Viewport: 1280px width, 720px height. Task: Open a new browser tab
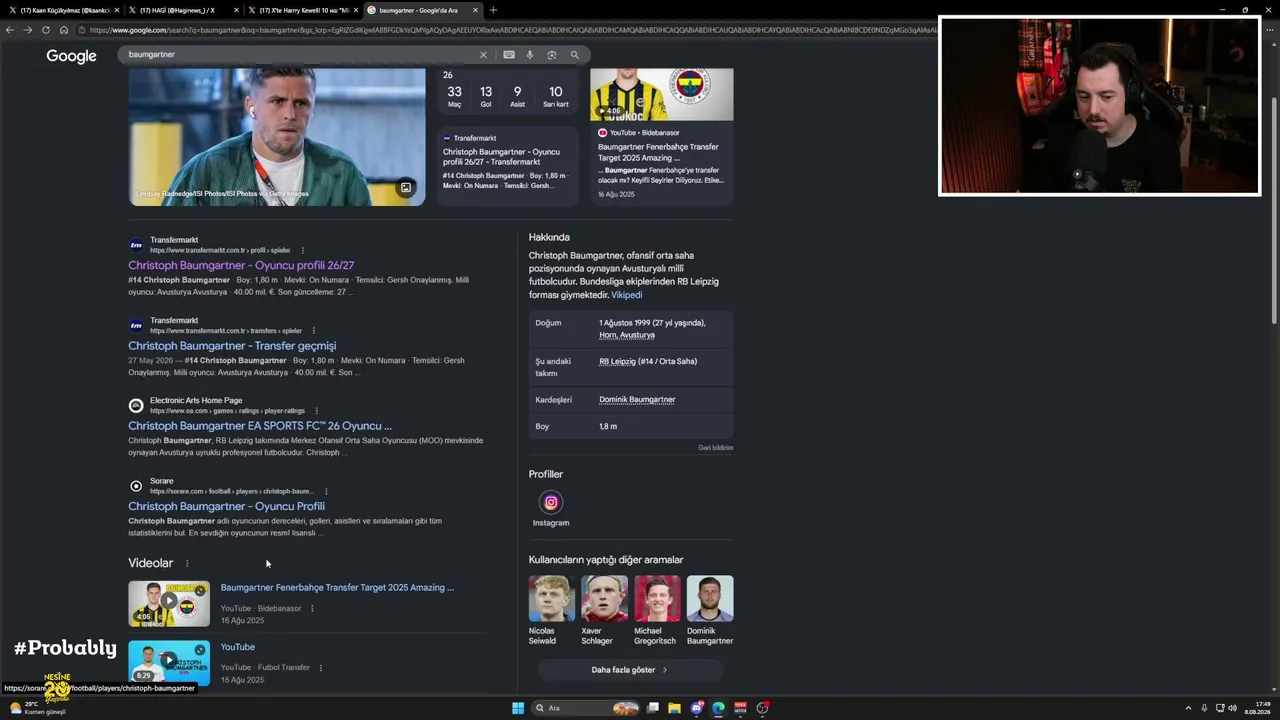pos(493,10)
